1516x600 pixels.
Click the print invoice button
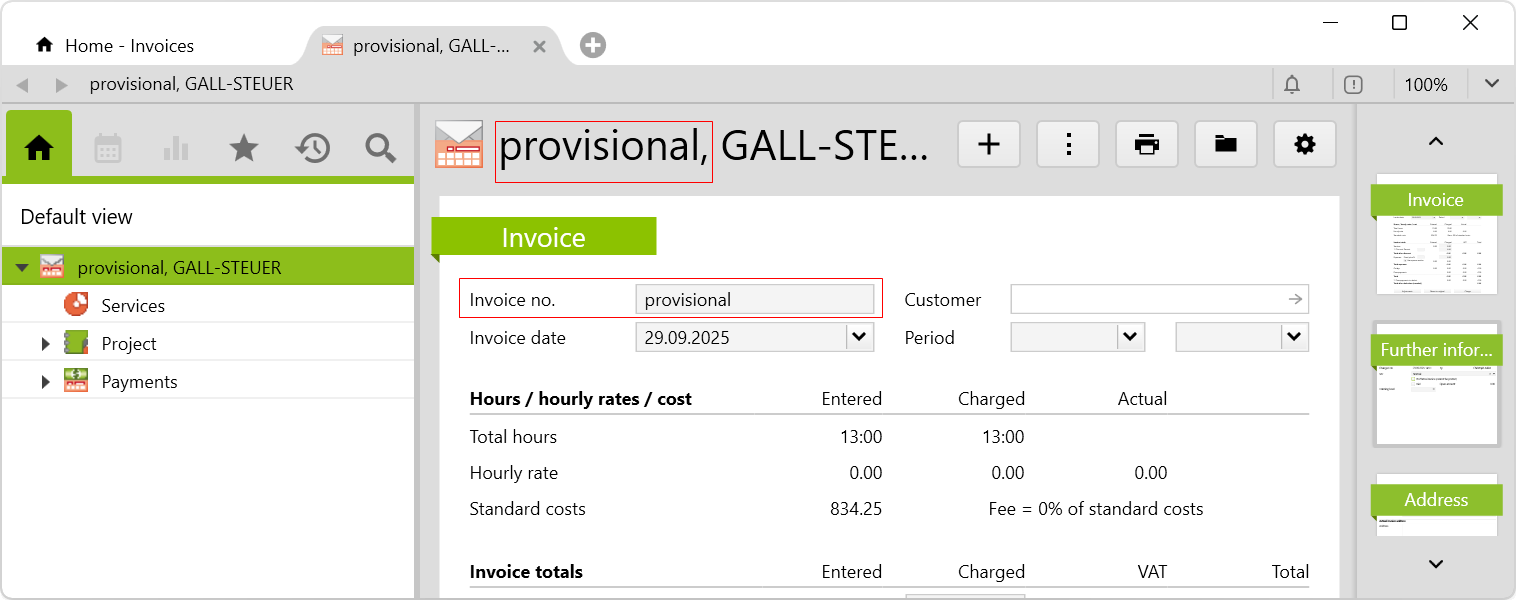(1146, 145)
